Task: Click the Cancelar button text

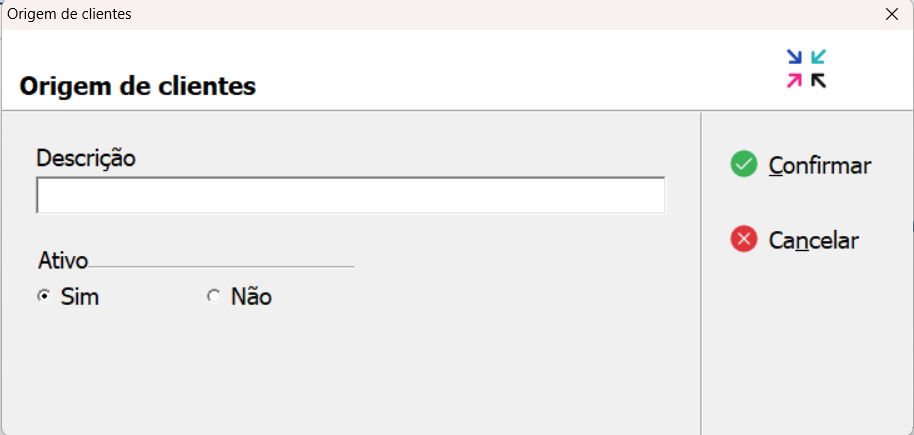Action: pyautogui.click(x=814, y=240)
